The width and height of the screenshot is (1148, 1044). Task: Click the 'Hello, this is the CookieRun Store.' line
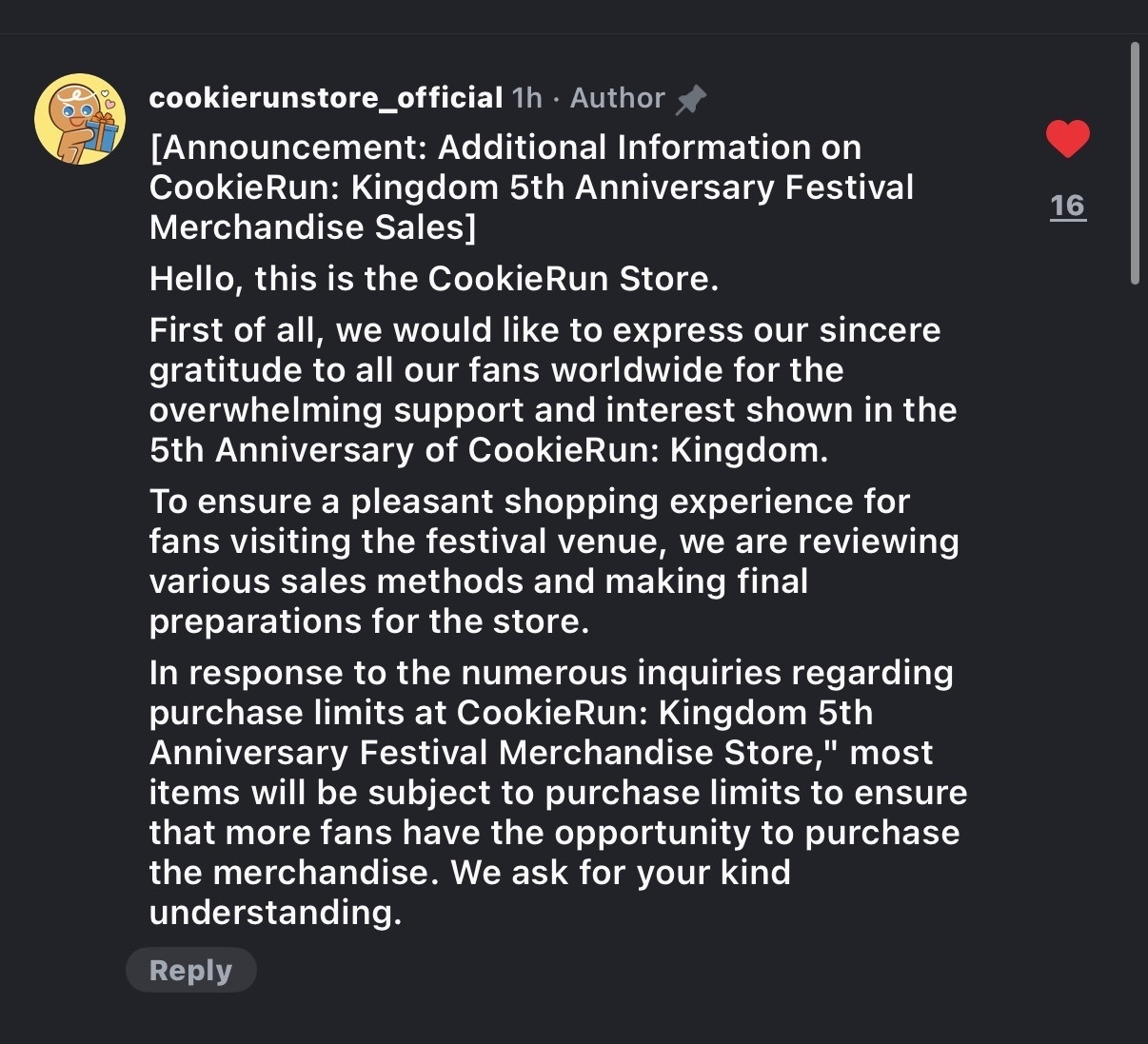434,279
